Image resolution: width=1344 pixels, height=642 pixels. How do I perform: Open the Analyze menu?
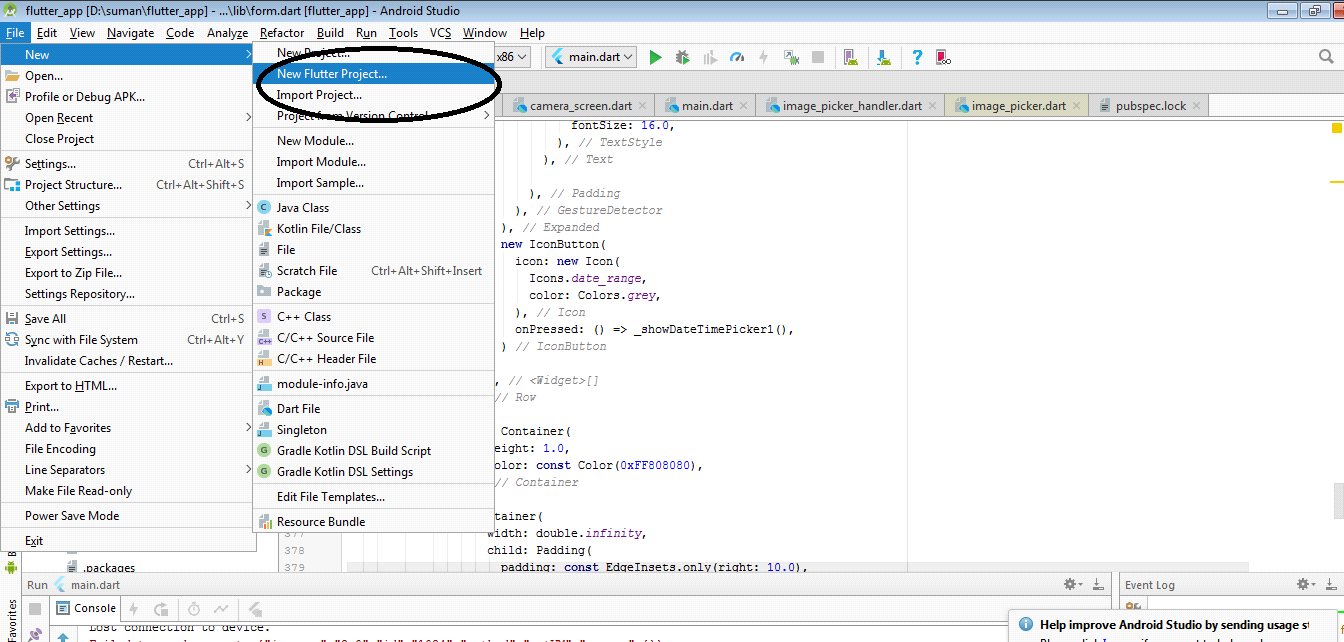coord(227,33)
